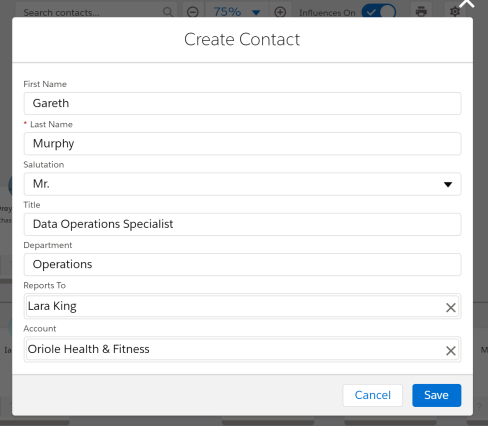Cancel contact creation
488x426 pixels.
pyautogui.click(x=373, y=395)
